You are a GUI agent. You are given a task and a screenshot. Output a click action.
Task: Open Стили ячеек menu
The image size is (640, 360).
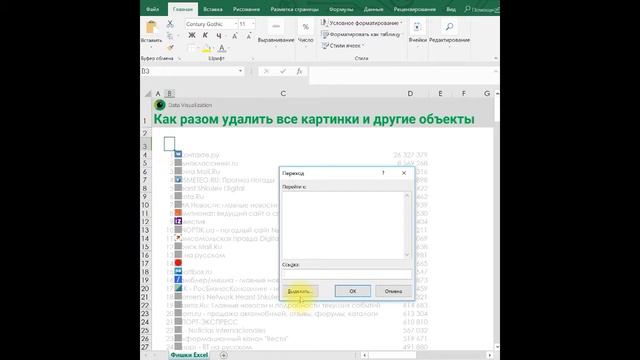pyautogui.click(x=343, y=46)
